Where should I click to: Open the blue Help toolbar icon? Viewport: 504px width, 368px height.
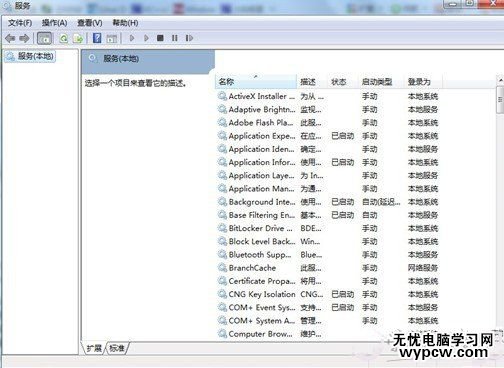(97, 38)
